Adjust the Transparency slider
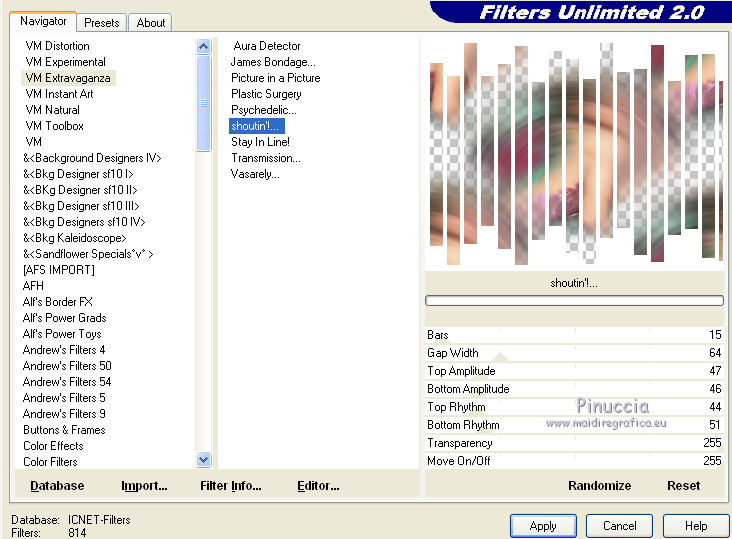The height and width of the screenshot is (539, 732). pyautogui.click(x=574, y=442)
